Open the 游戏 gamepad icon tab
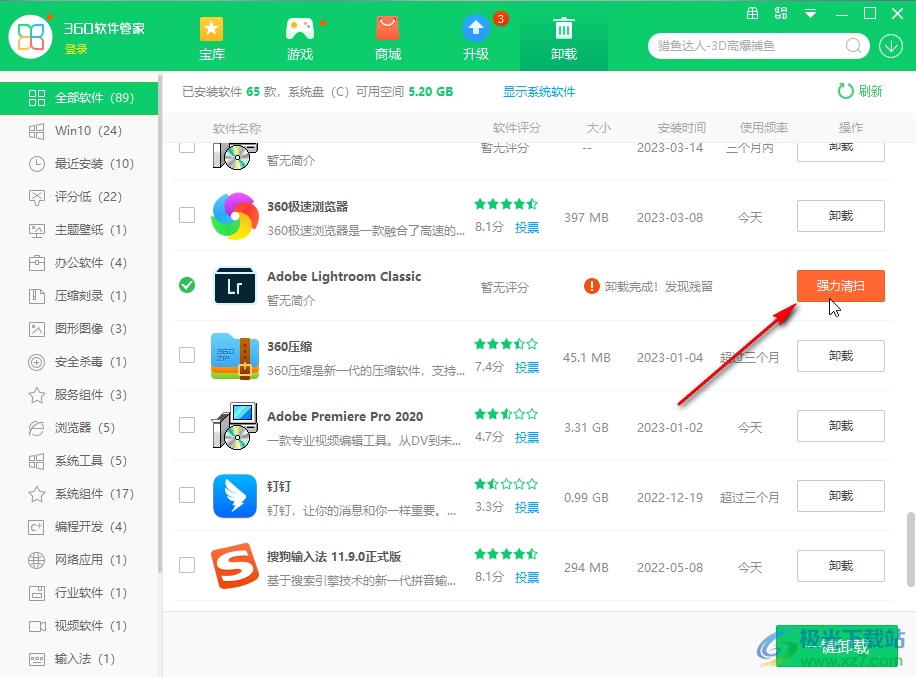The height and width of the screenshot is (677, 916). (300, 39)
